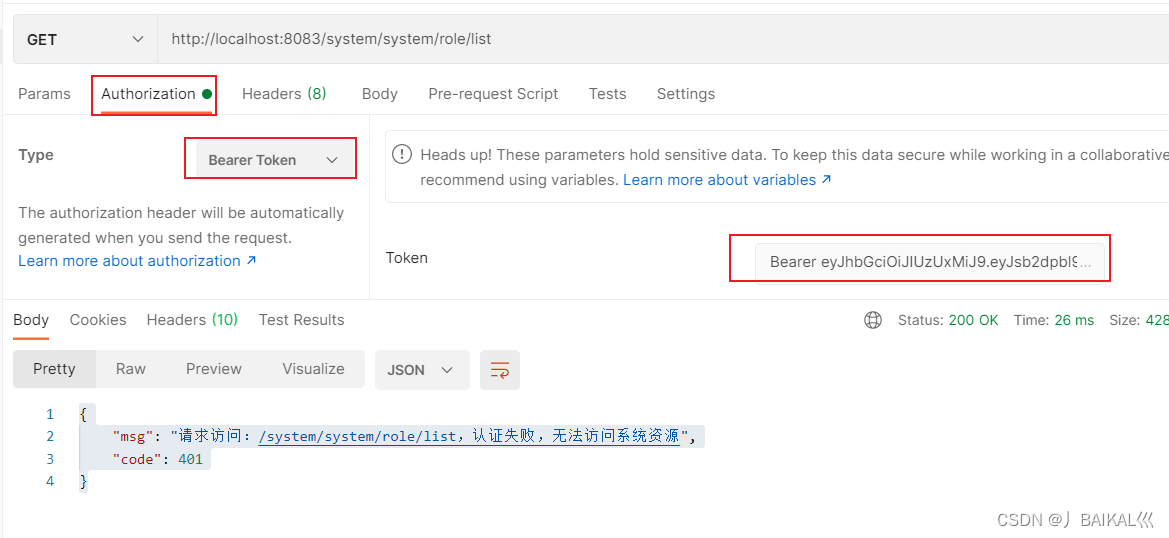Click the wrap lines icon in response toolbar
Image resolution: width=1169 pixels, height=538 pixels.
click(x=499, y=370)
